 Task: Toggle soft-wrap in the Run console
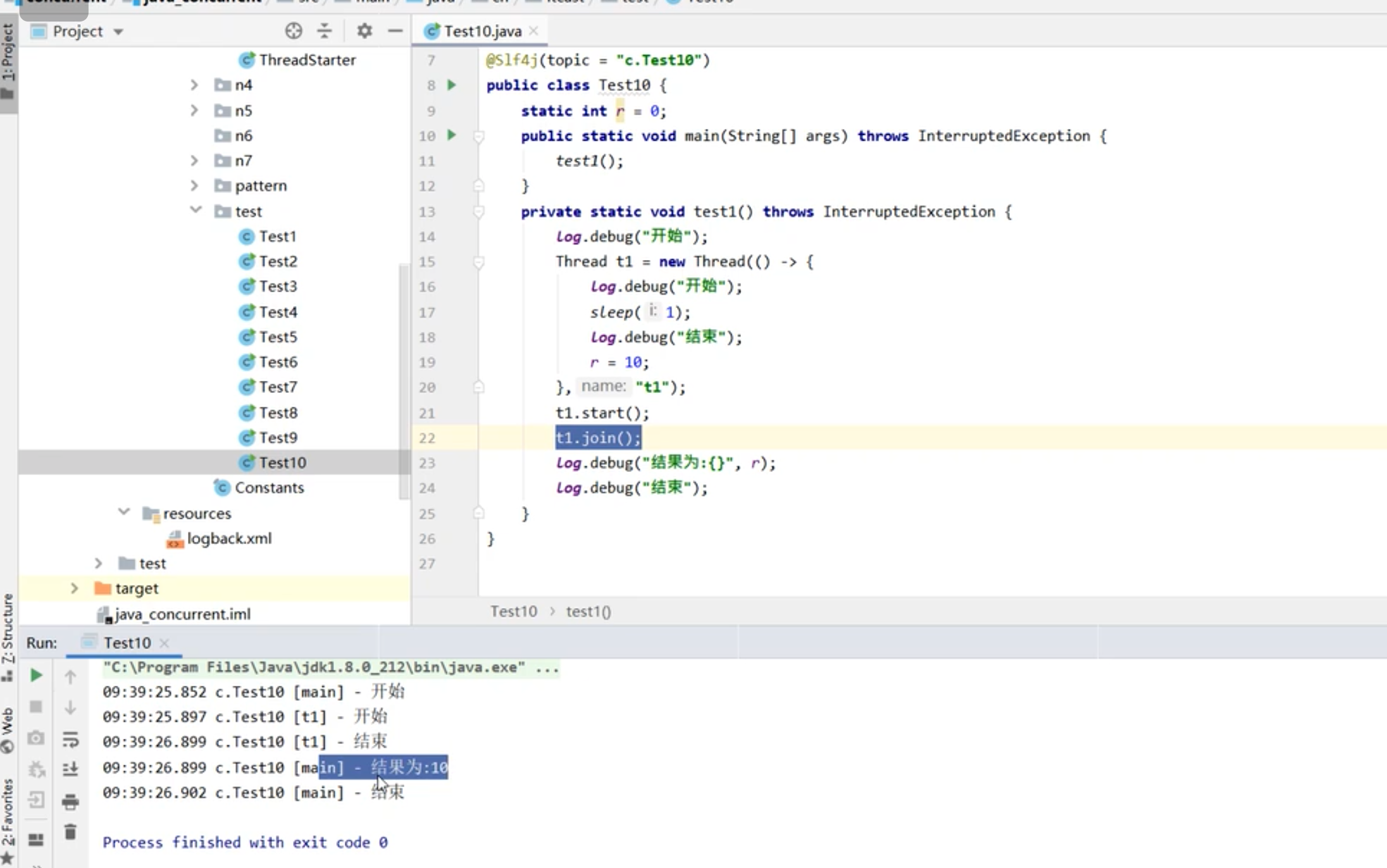click(x=70, y=738)
